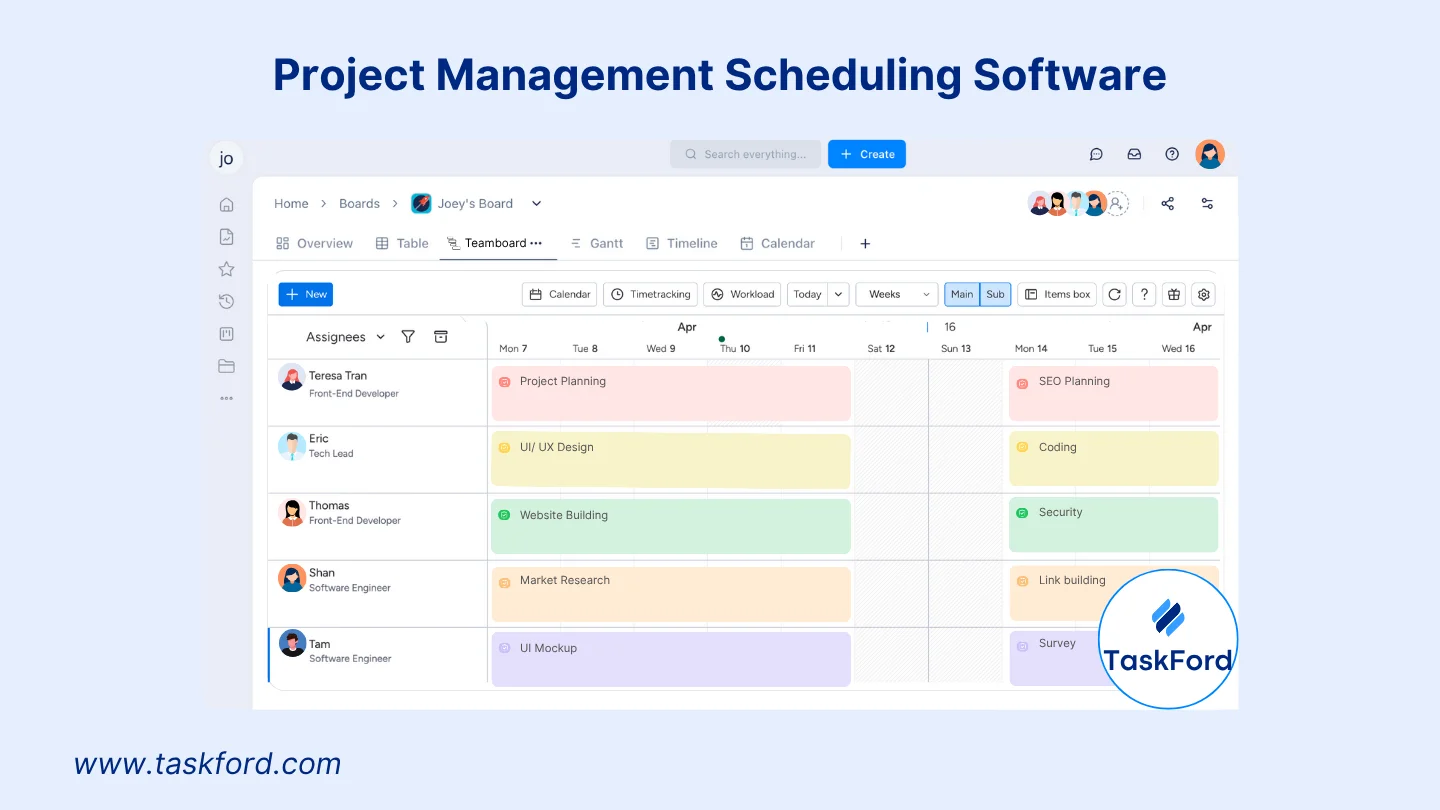The height and width of the screenshot is (810, 1440).
Task: Click the blue Create button
Action: coord(867,154)
